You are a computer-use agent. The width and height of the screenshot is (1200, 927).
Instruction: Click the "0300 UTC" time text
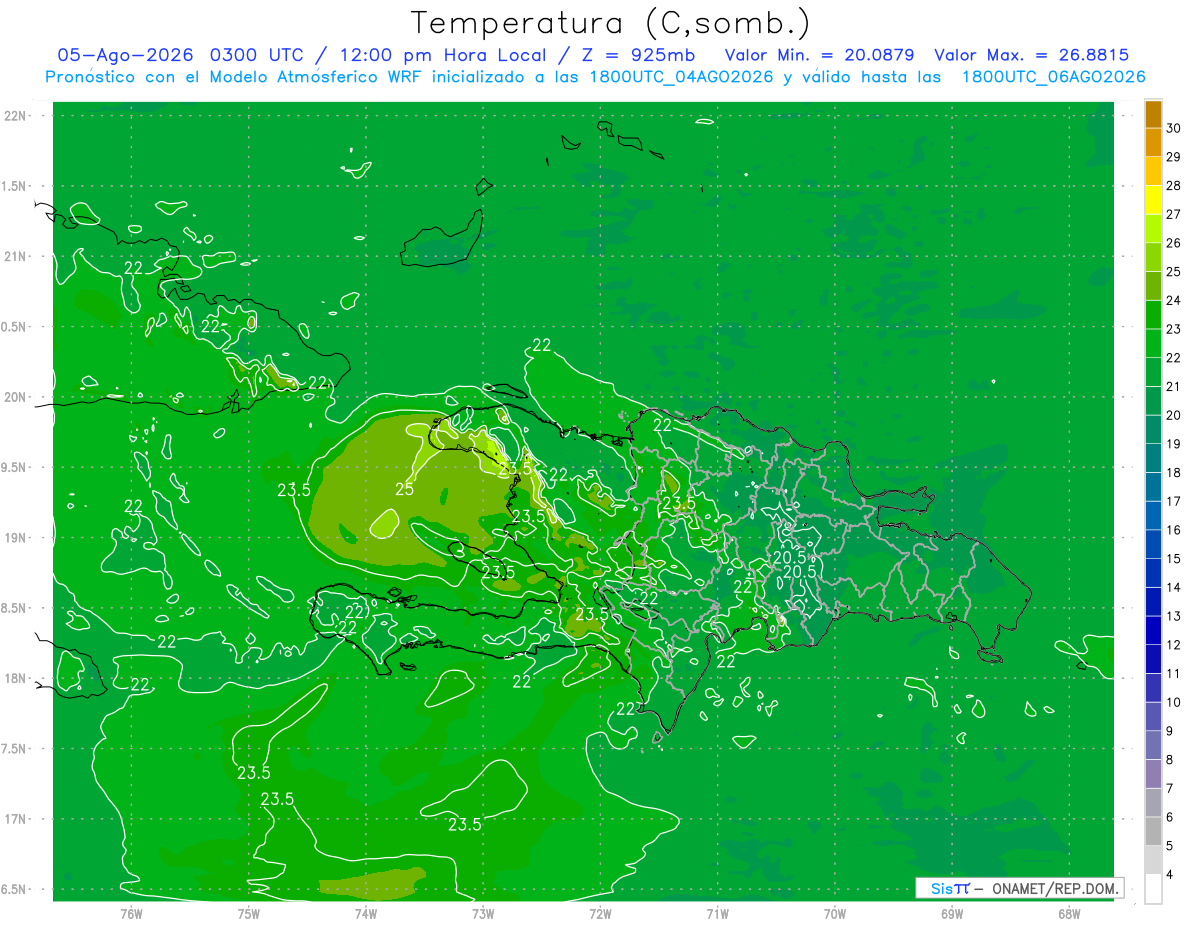tap(258, 55)
